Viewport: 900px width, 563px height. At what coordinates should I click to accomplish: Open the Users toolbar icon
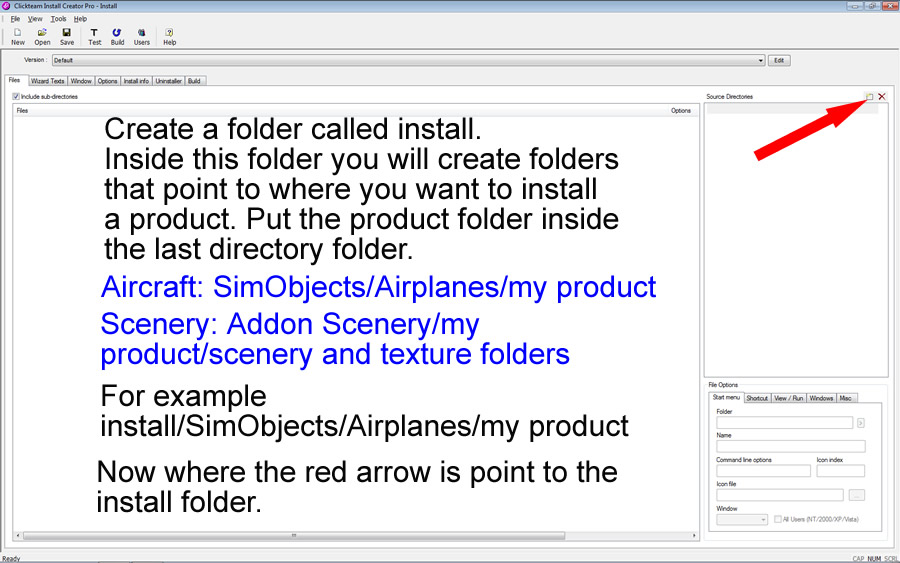142,36
